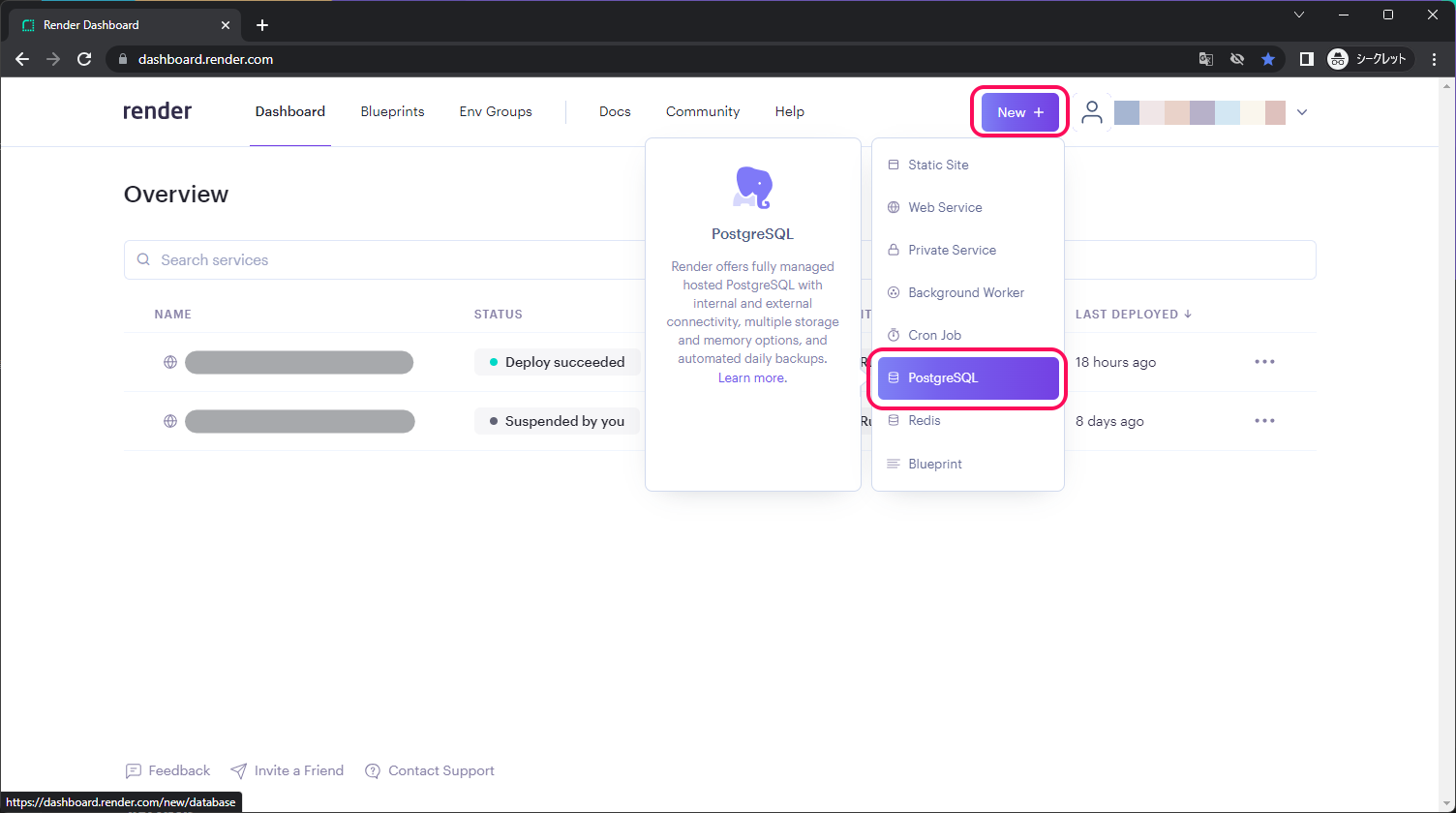Open the Help link in the navigation
Viewport: 1456px width, 813px height.
pyautogui.click(x=790, y=111)
